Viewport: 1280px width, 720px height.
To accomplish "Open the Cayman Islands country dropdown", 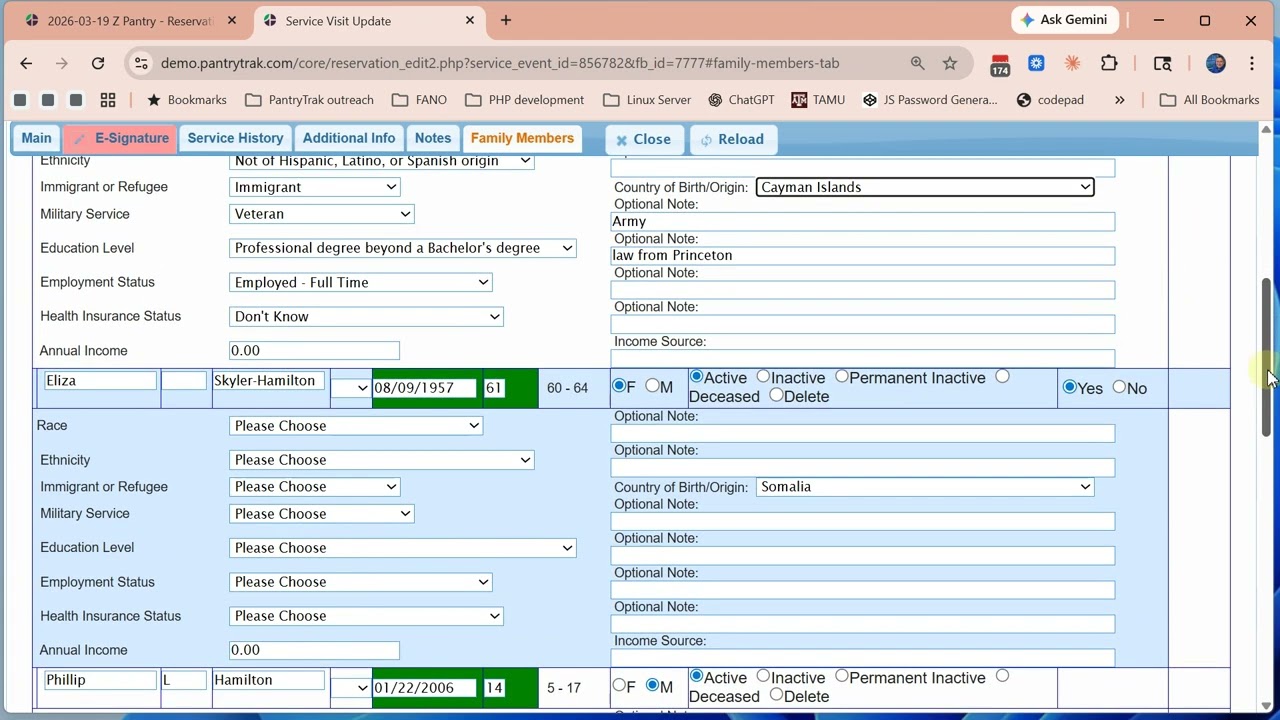I will coord(924,187).
